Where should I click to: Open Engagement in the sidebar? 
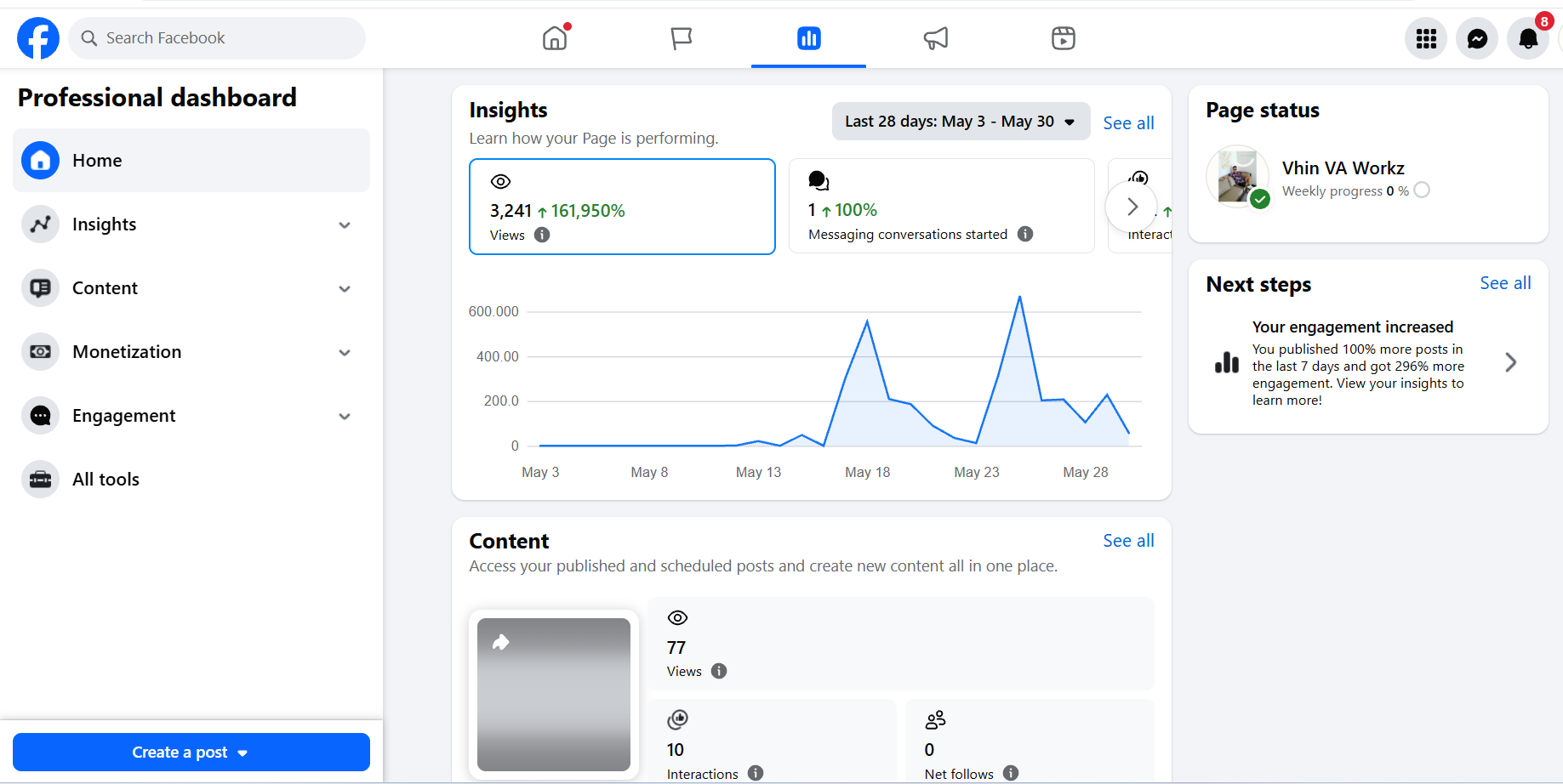191,416
